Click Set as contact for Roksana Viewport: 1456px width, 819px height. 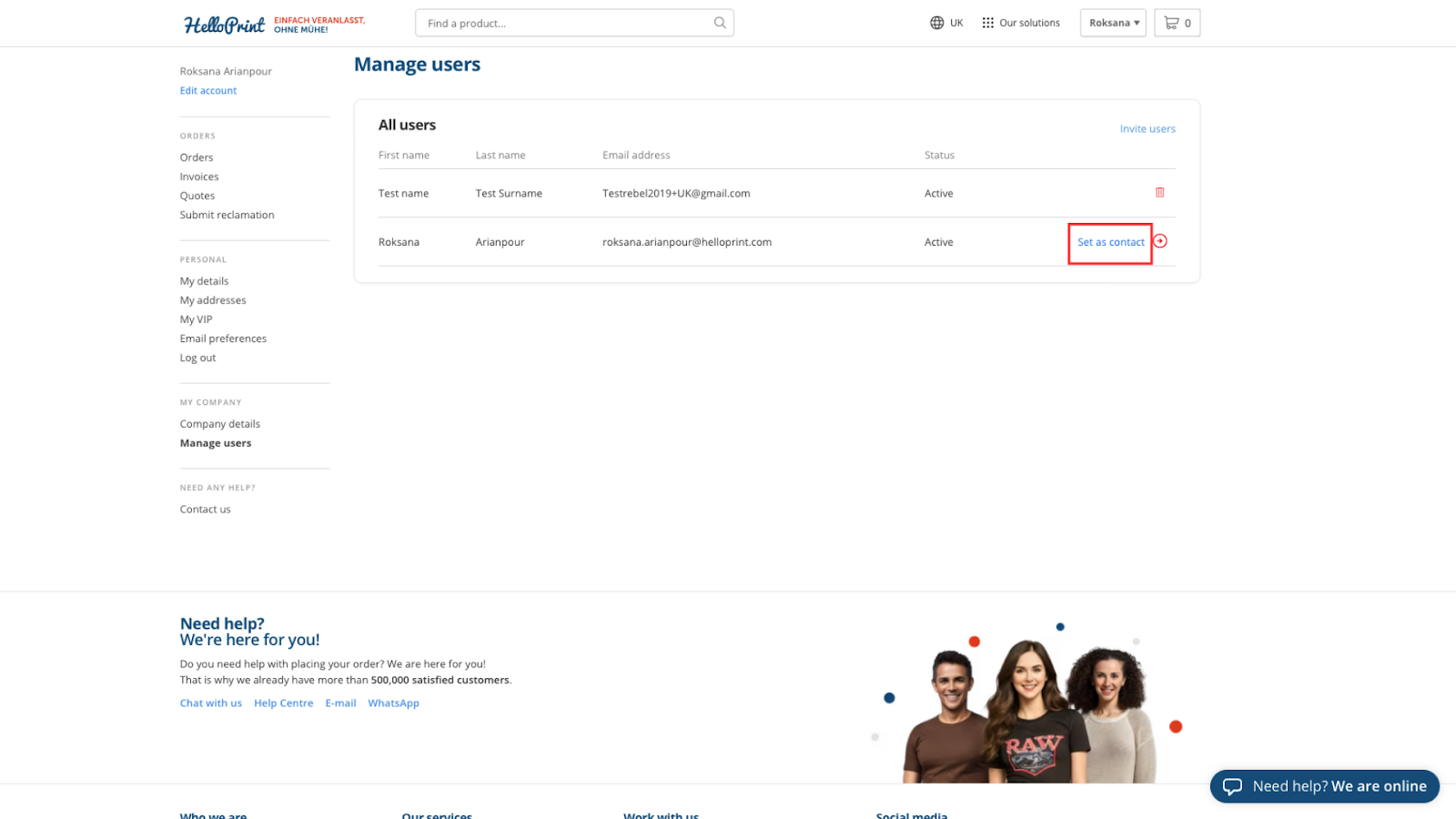point(1110,242)
